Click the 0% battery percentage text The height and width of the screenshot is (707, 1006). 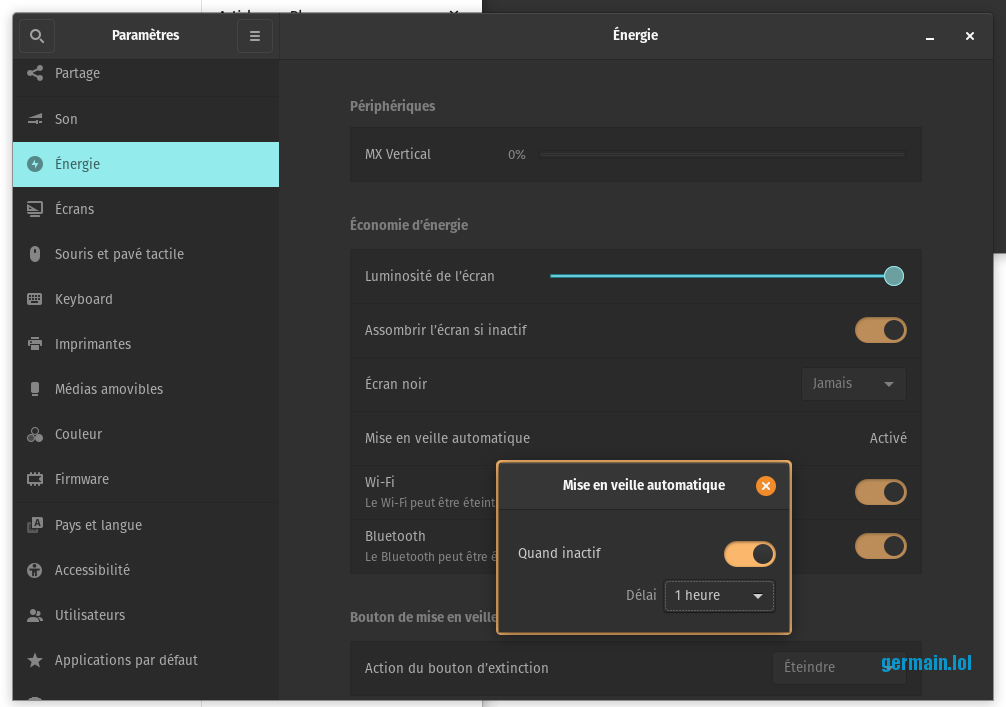click(x=516, y=155)
